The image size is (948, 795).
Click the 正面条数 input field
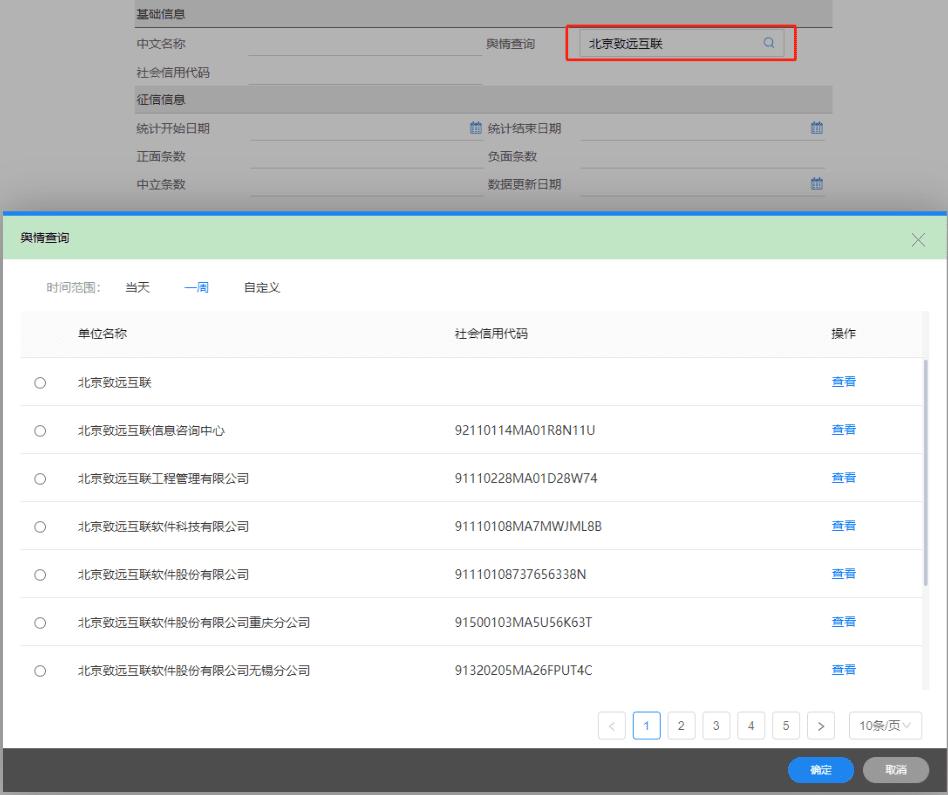click(366, 156)
